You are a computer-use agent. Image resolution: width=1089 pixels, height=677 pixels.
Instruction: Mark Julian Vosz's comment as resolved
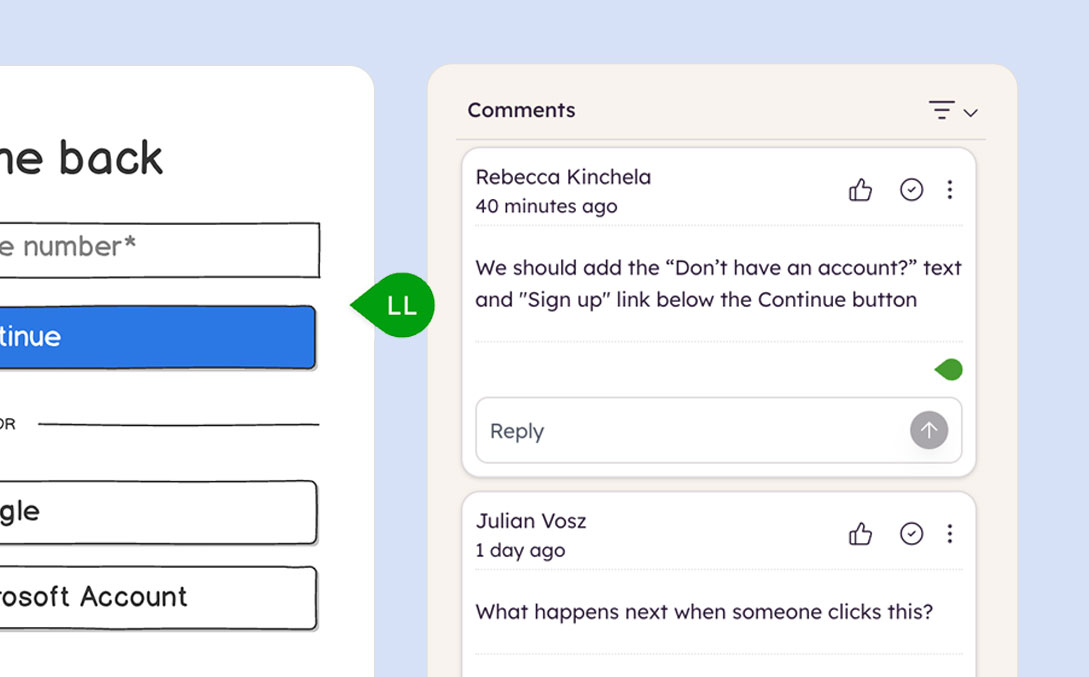coord(911,533)
